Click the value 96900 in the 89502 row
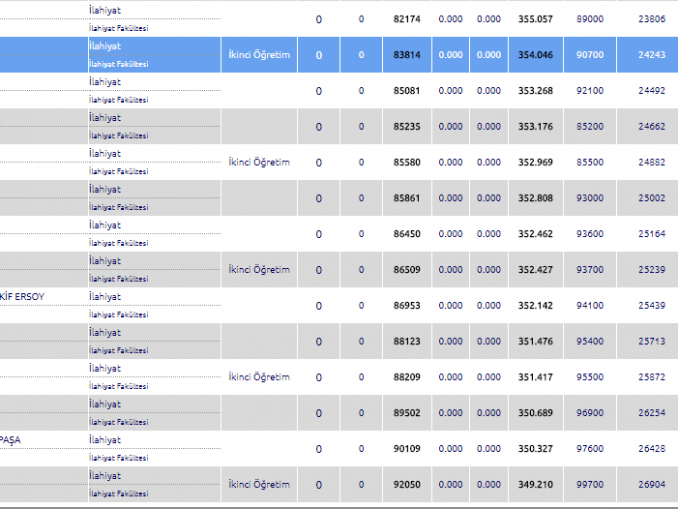 590,413
